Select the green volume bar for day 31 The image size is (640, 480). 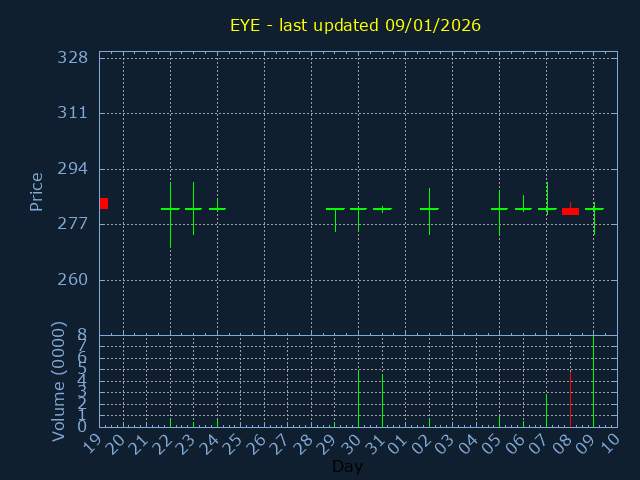click(382, 400)
